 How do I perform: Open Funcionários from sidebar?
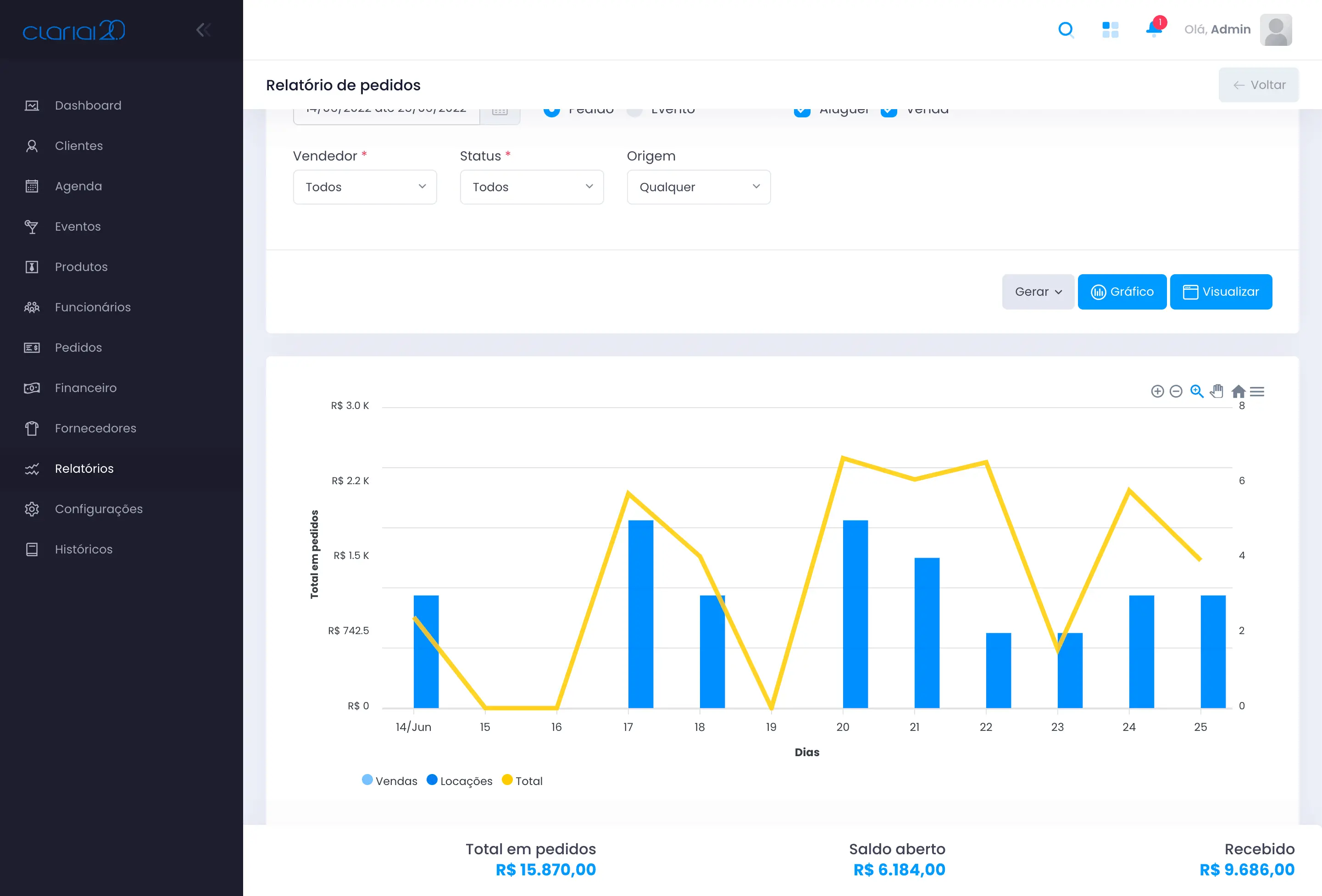pyautogui.click(x=93, y=308)
